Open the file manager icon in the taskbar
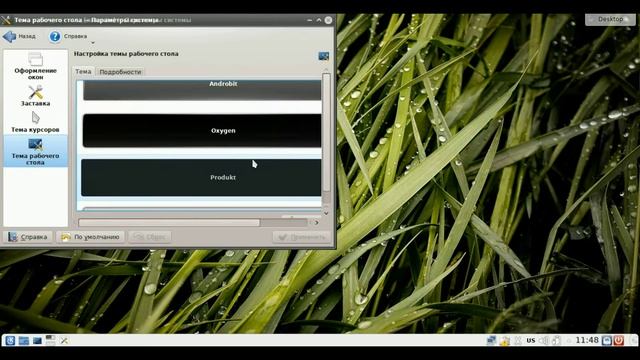The image size is (640, 360). click(24, 340)
